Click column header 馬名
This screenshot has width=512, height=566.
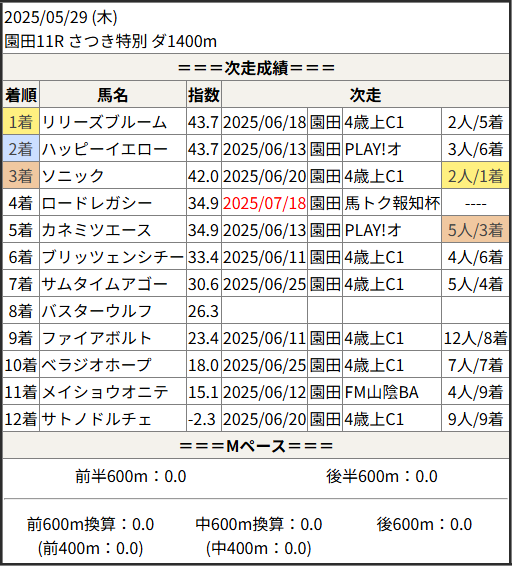pos(113,95)
